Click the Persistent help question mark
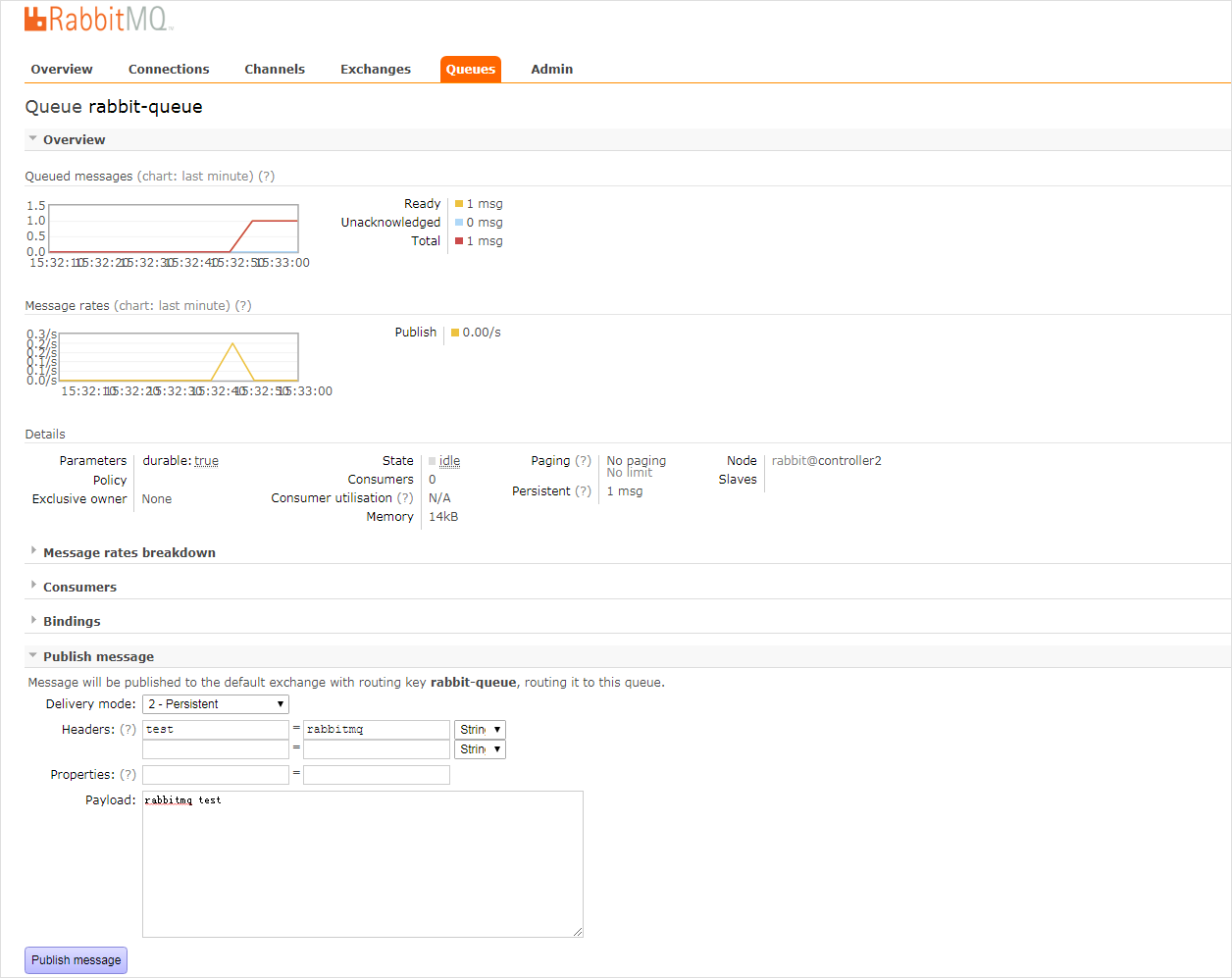1232x978 pixels. click(x=583, y=491)
